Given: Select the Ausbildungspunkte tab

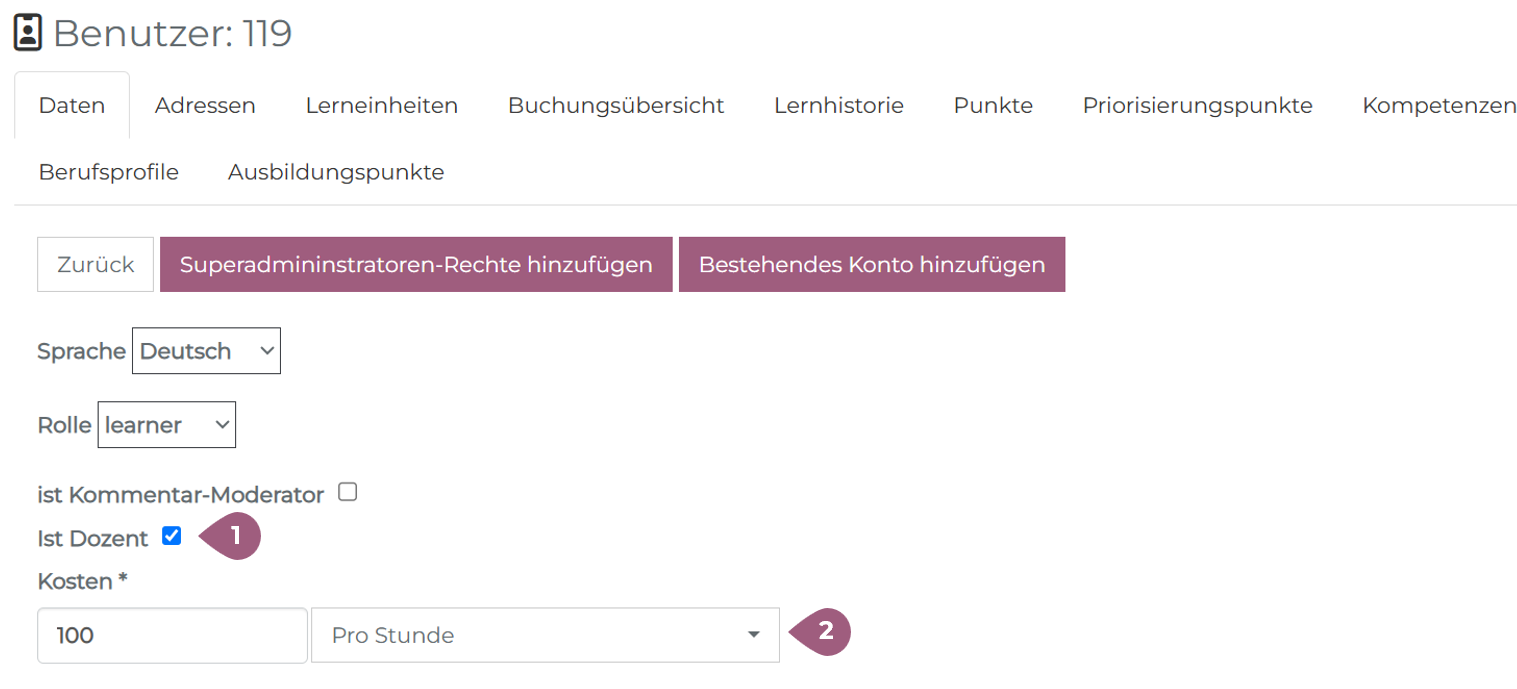Looking at the screenshot, I should coord(336,172).
